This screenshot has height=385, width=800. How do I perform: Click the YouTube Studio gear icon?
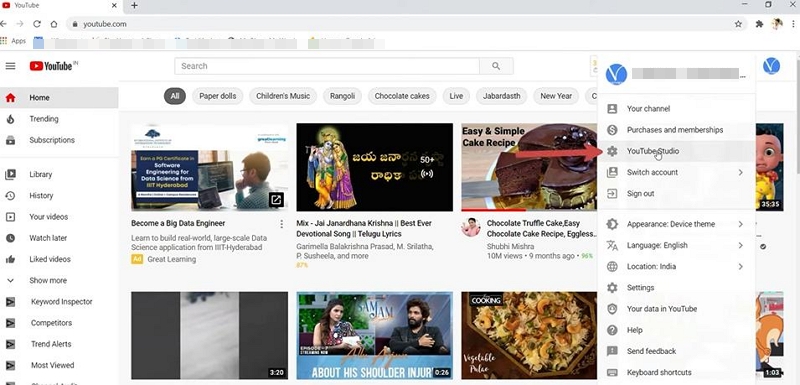pyautogui.click(x=612, y=151)
